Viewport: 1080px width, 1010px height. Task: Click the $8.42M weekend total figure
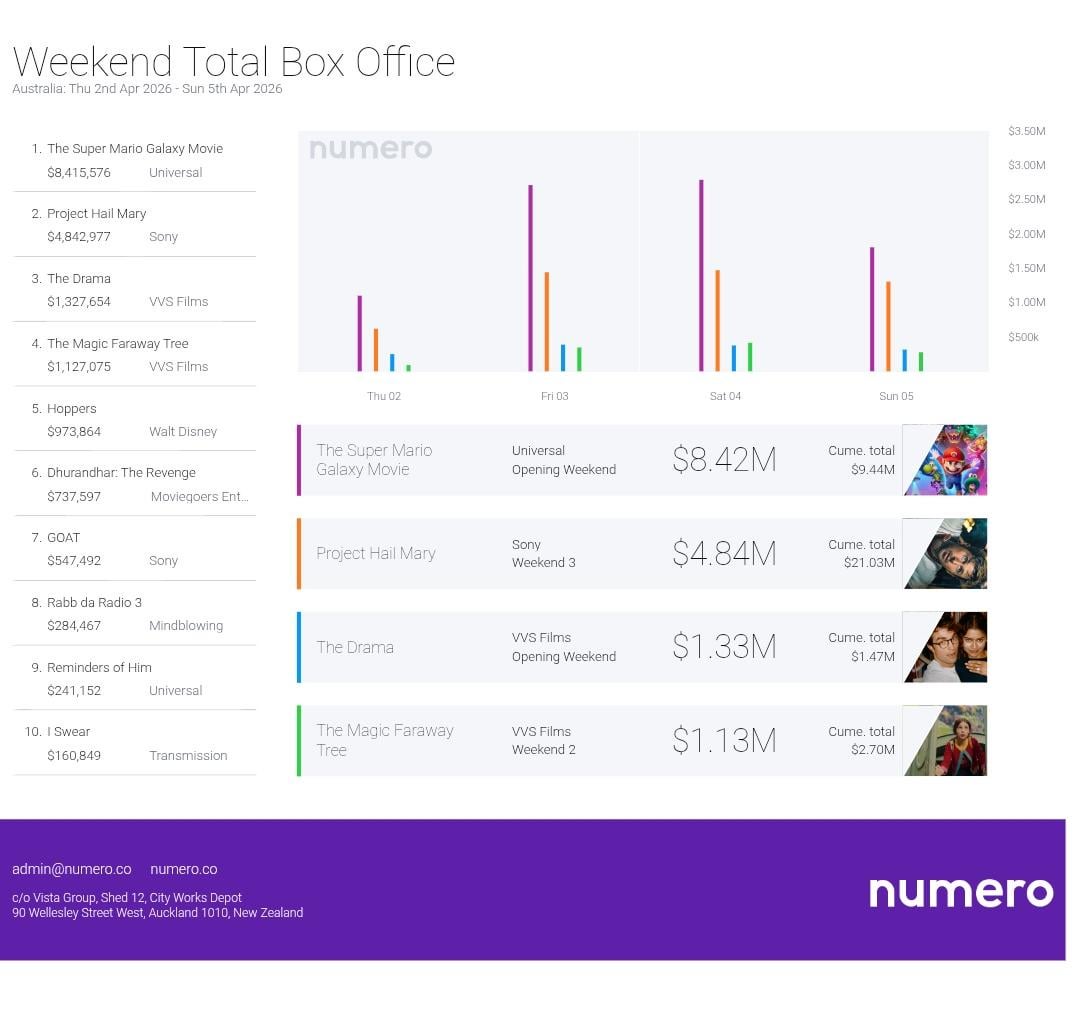click(x=724, y=460)
